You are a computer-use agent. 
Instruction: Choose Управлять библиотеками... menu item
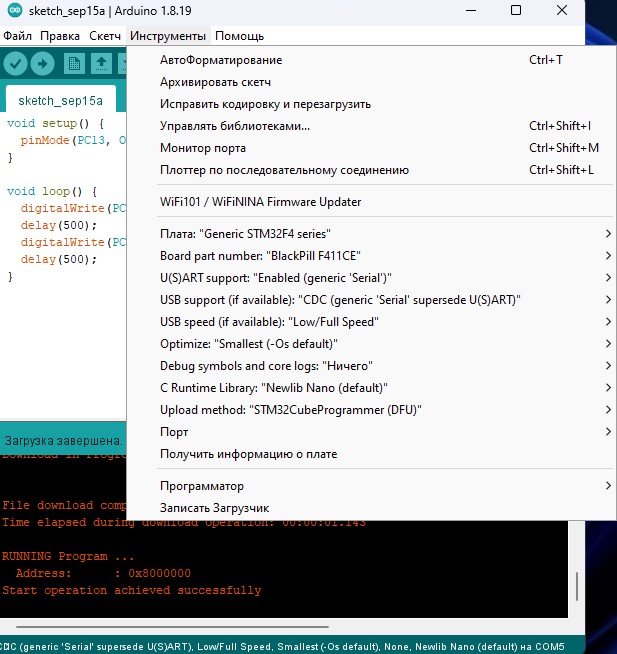point(371,126)
